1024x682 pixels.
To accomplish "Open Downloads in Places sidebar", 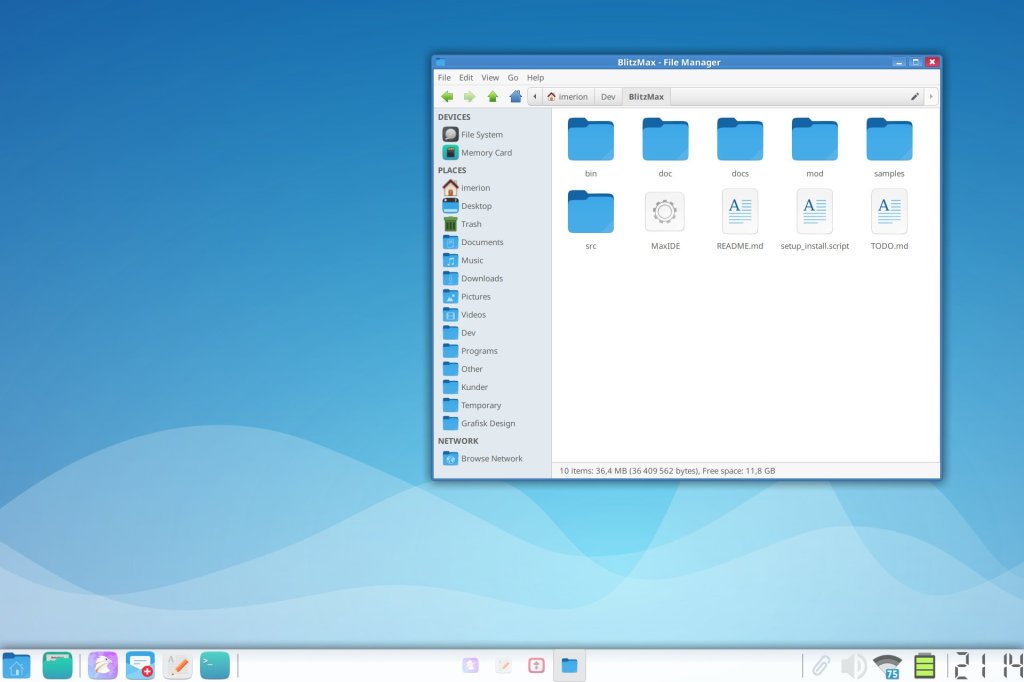I will pyautogui.click(x=481, y=278).
